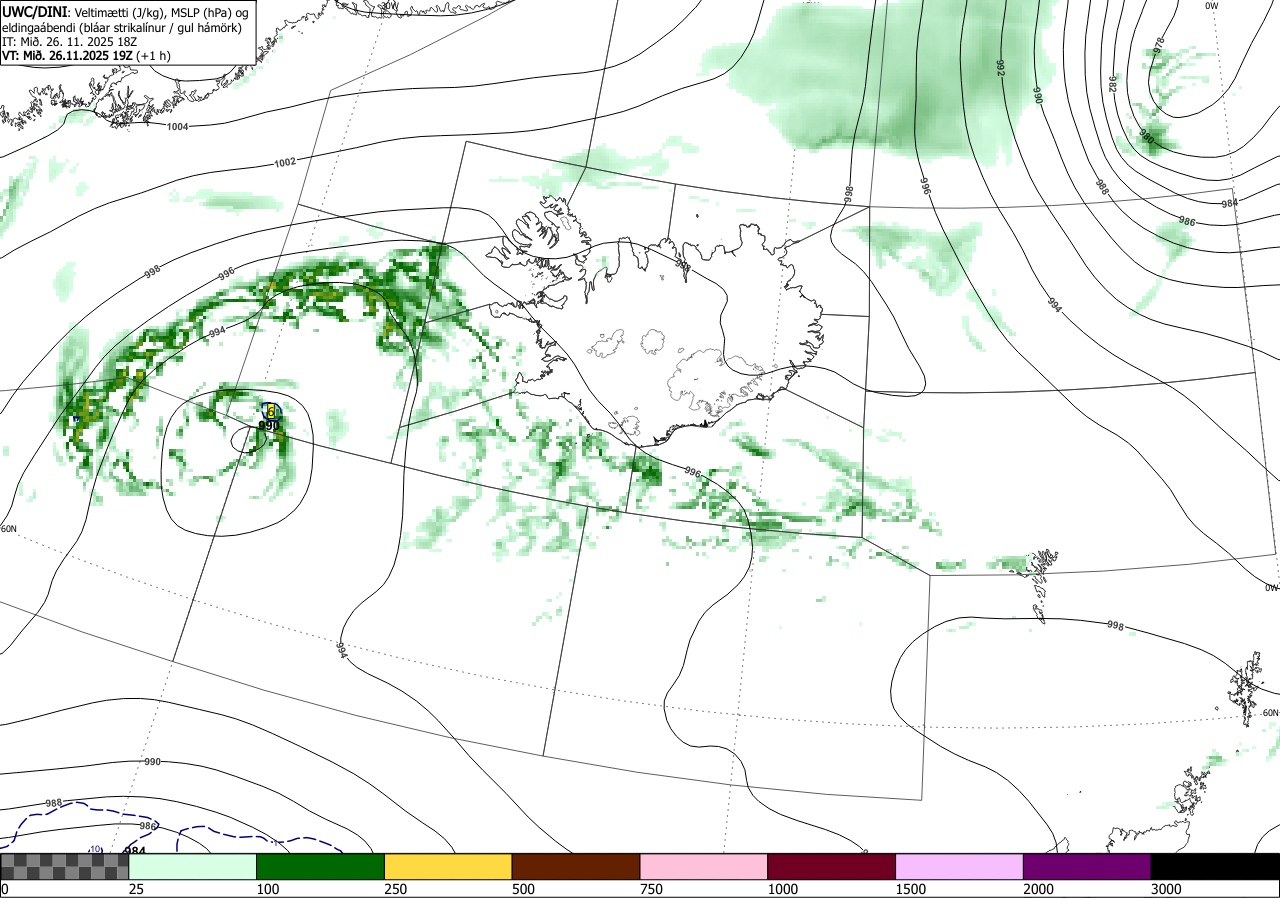Image resolution: width=1280 pixels, height=898 pixels.
Task: Click the yellow 250–500 legend swatch
Action: click(x=448, y=866)
